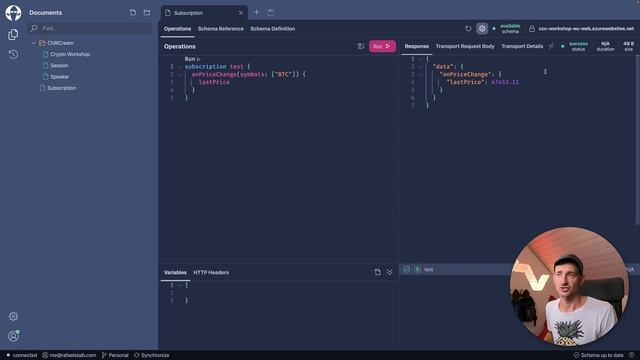
Task: Create a new folder via icon
Action: (147, 13)
